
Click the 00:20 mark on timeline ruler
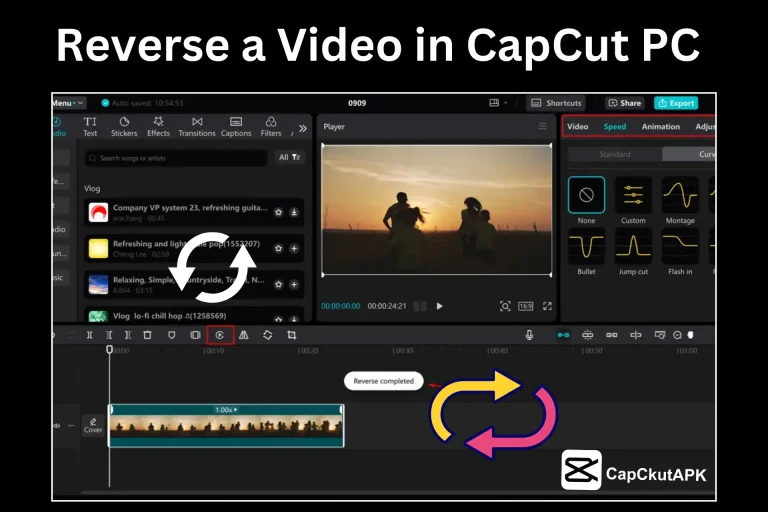(308, 351)
